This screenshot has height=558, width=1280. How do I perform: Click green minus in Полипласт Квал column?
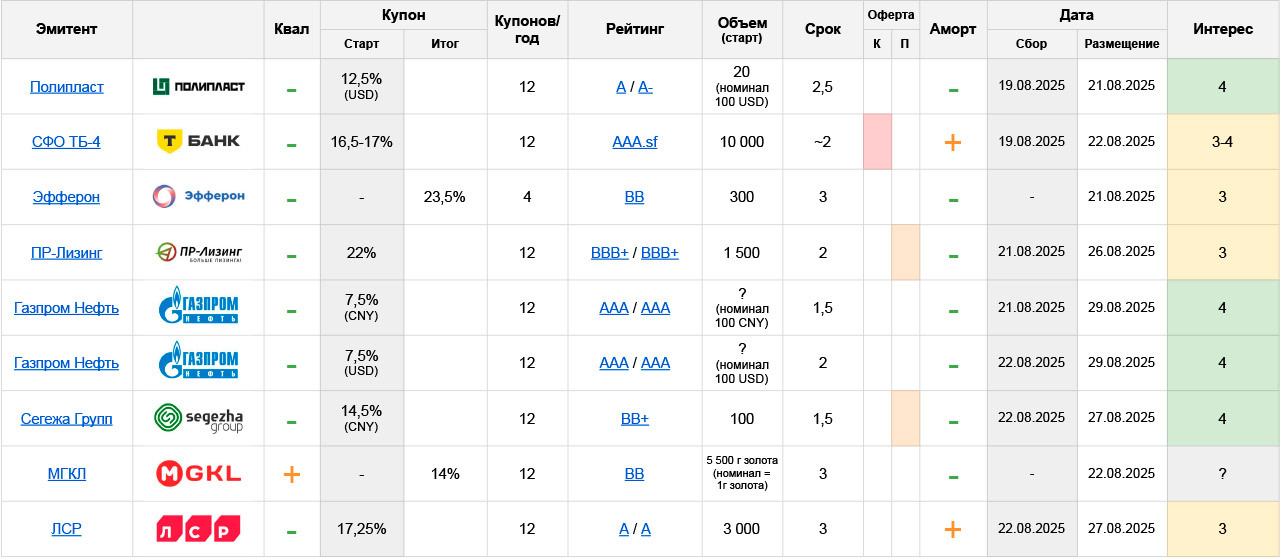[x=292, y=90]
